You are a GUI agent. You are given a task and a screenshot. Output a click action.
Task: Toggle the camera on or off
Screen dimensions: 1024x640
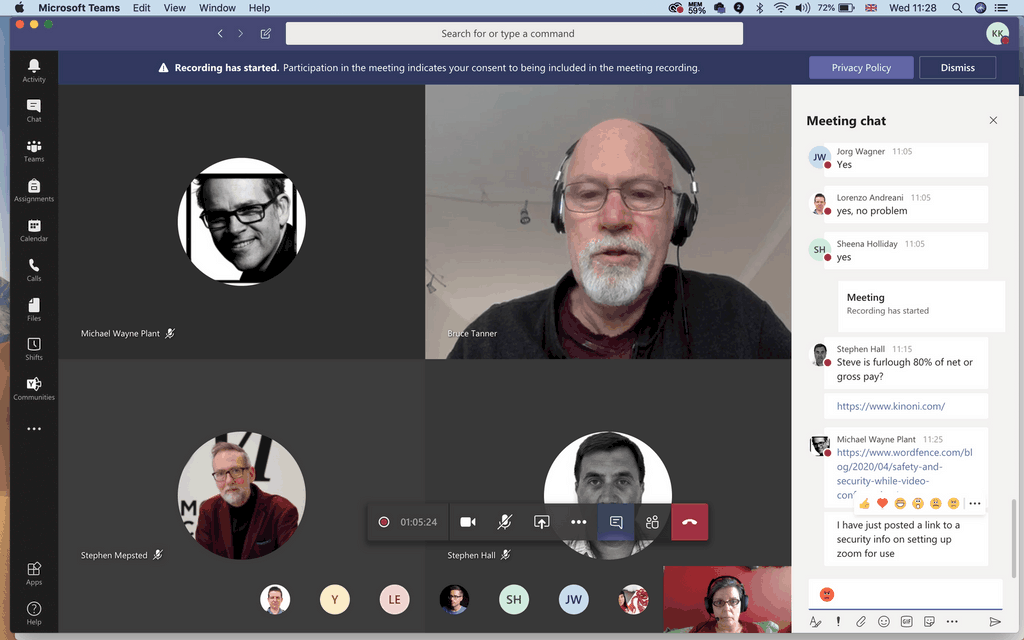[x=467, y=522]
